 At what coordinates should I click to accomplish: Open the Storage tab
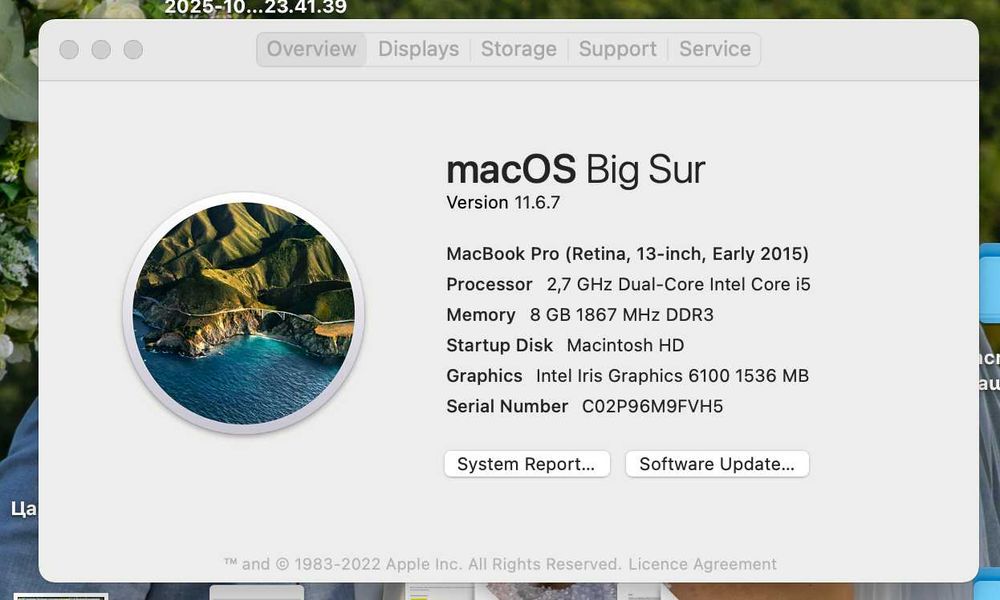click(518, 49)
